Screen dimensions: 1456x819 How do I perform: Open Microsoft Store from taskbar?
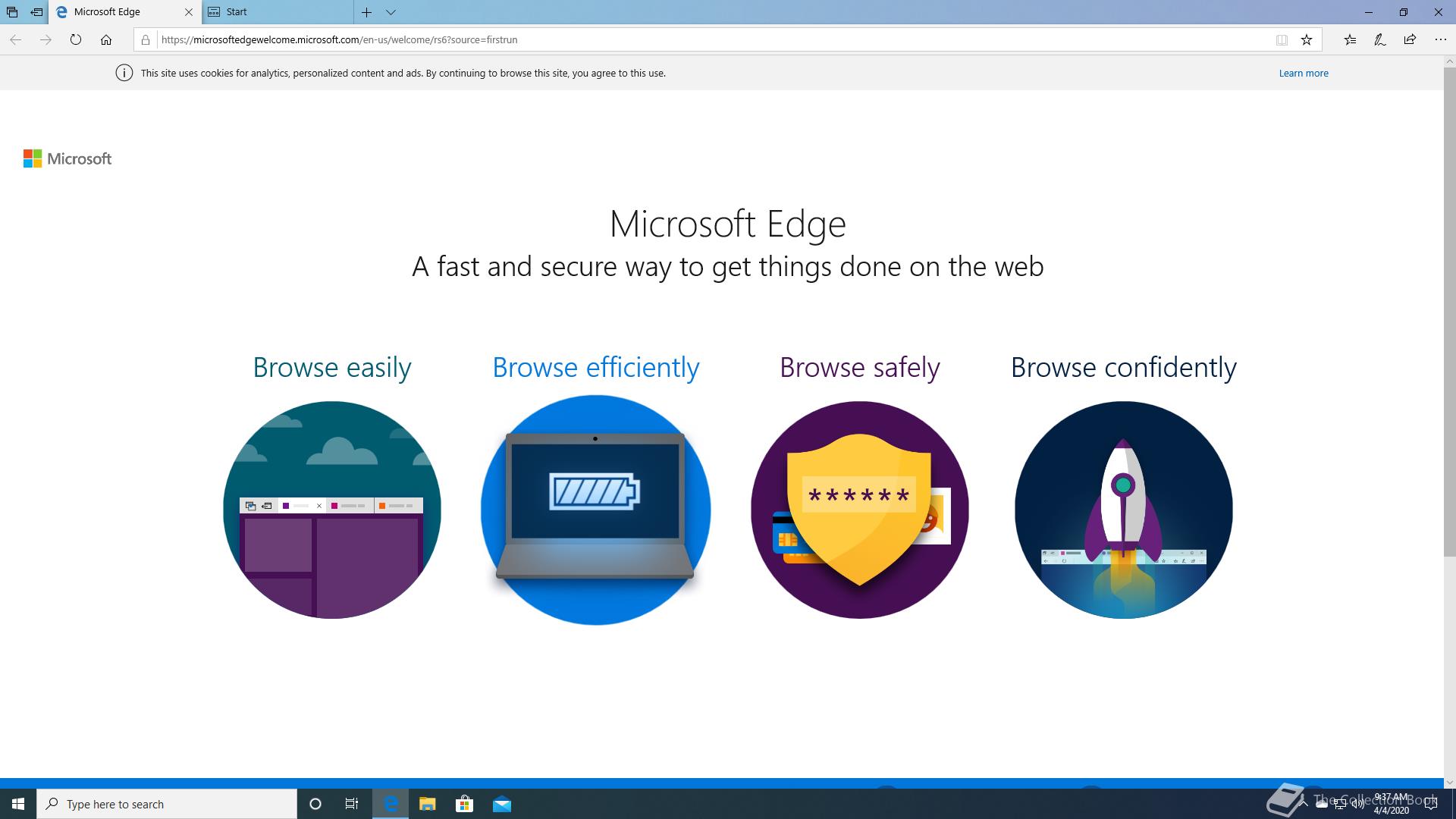[x=464, y=804]
